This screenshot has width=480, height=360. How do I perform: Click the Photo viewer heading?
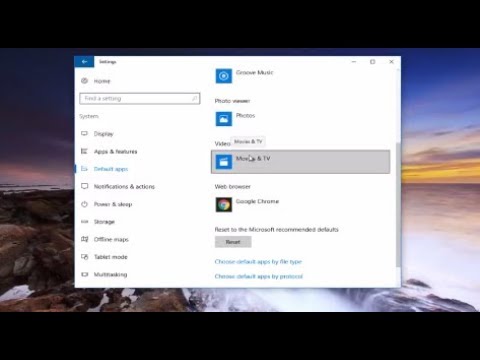tap(232, 101)
